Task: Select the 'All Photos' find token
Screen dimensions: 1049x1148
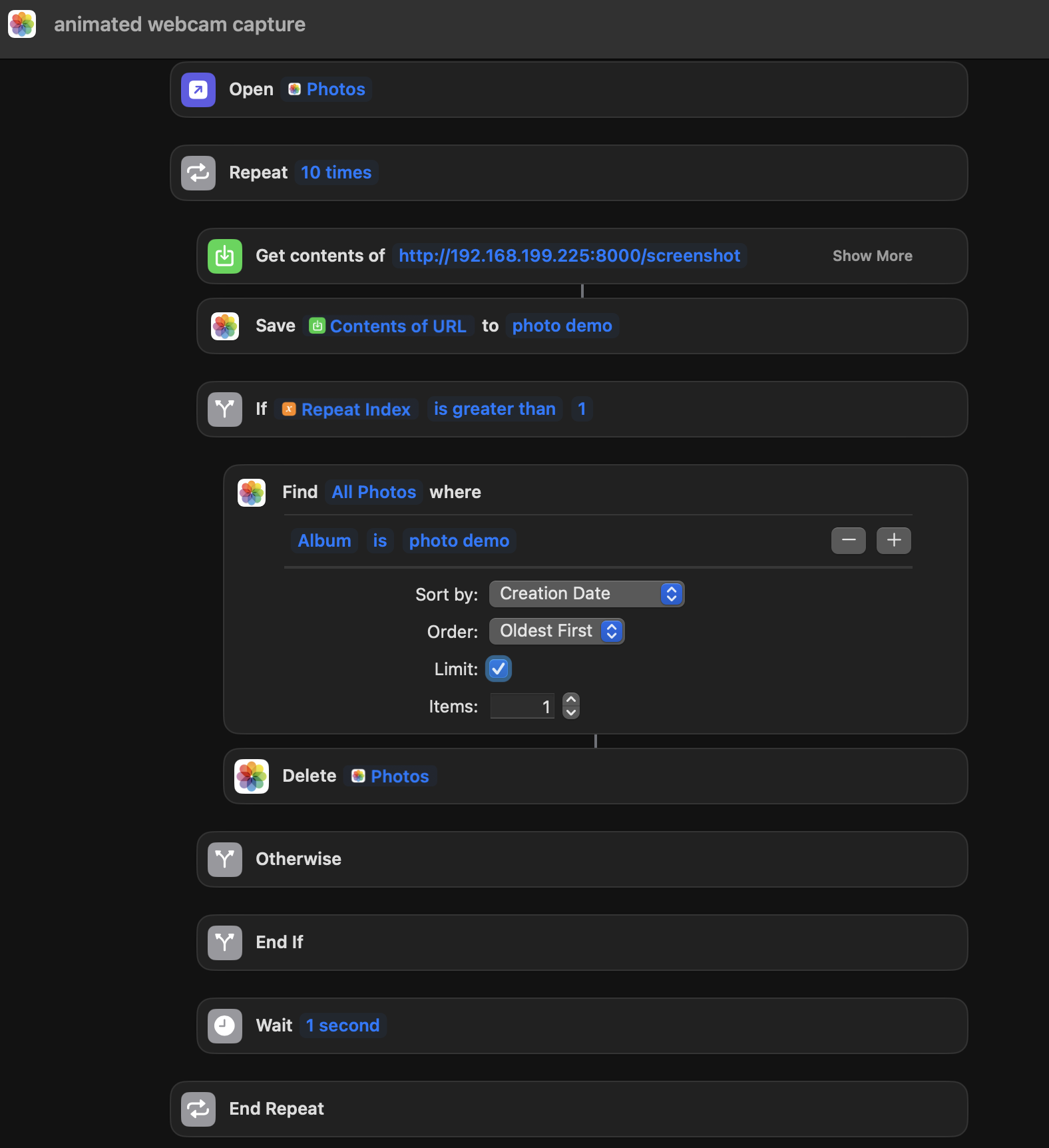Action: 373,493
